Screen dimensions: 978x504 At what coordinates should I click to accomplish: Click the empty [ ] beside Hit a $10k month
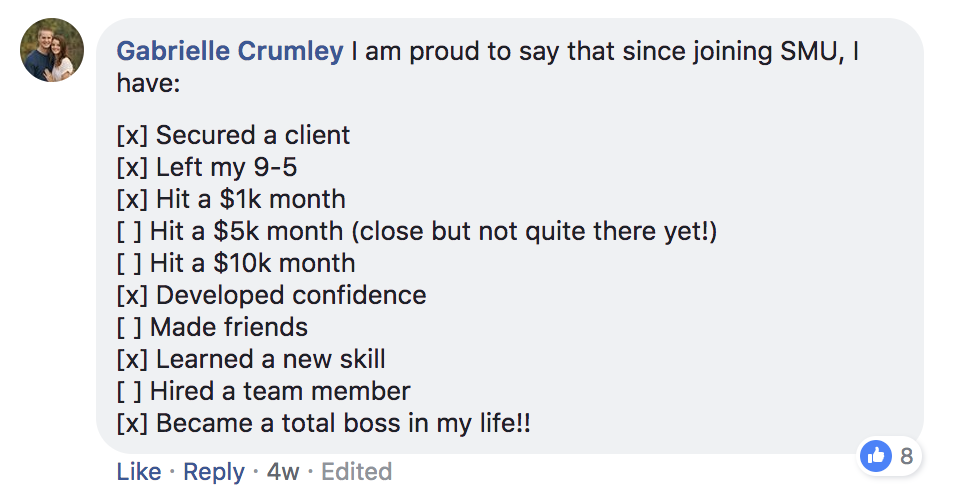tap(130, 263)
